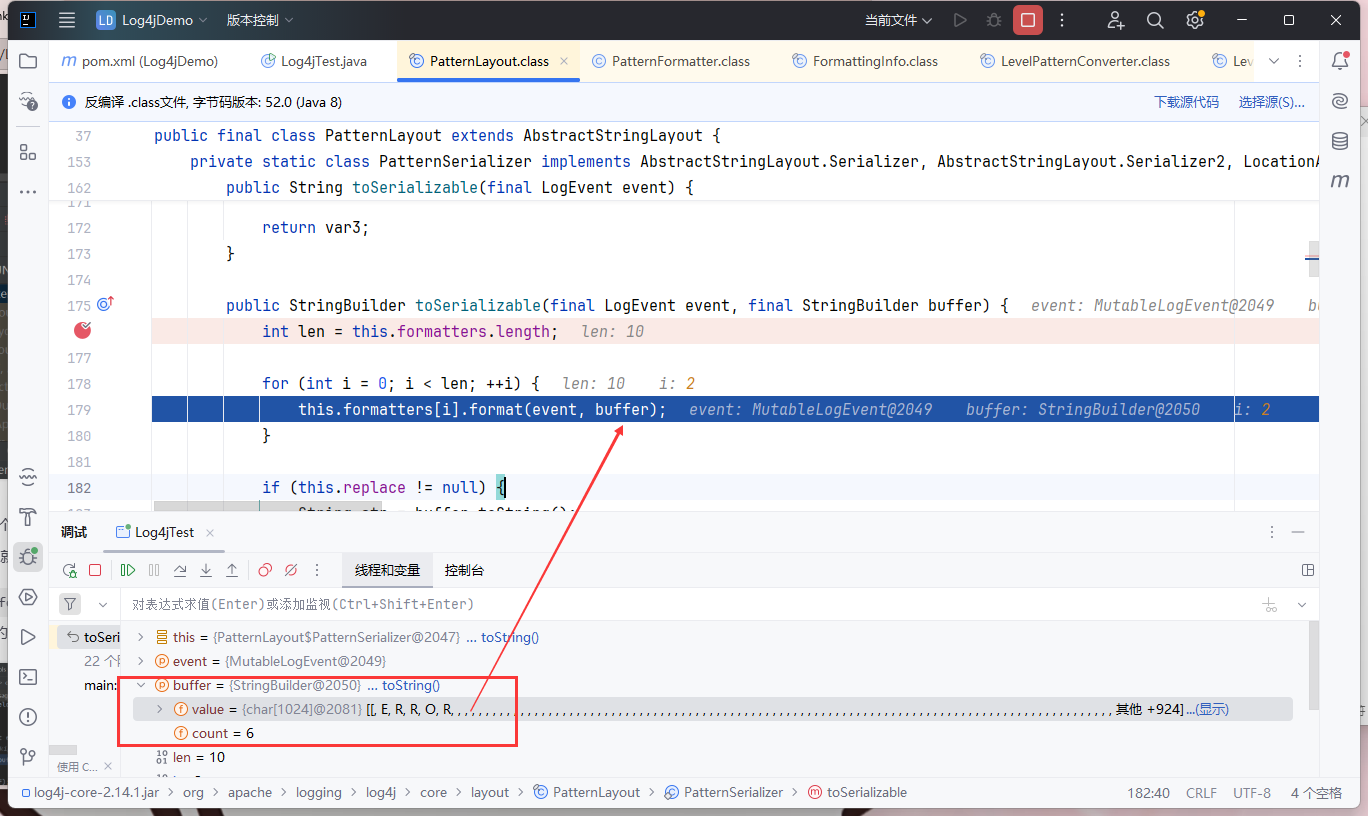
Task: Click the 下载源代码 download sources link
Action: tap(1186, 102)
